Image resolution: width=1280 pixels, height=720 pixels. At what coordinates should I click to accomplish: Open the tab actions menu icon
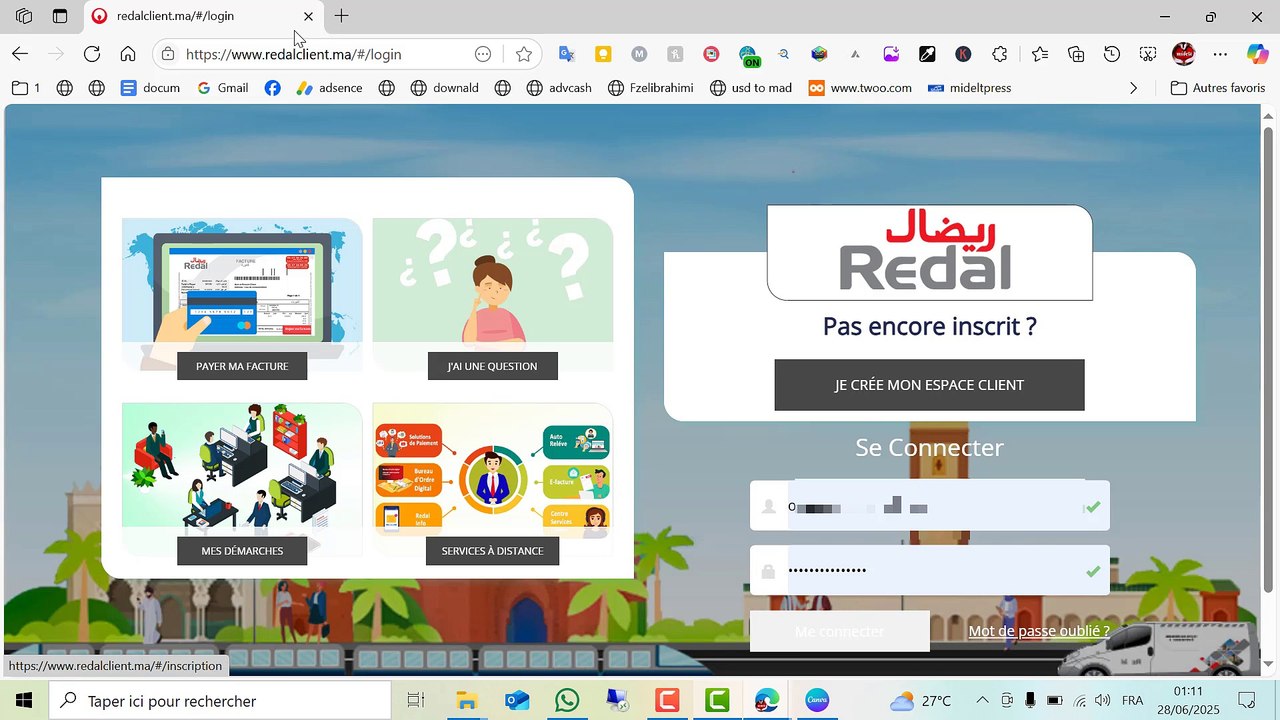pyautogui.click(x=60, y=16)
